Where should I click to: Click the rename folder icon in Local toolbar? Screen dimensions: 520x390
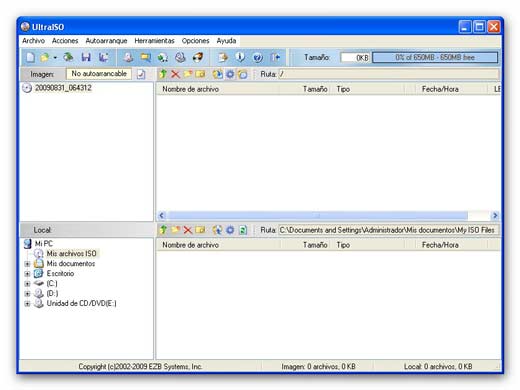(x=200, y=230)
